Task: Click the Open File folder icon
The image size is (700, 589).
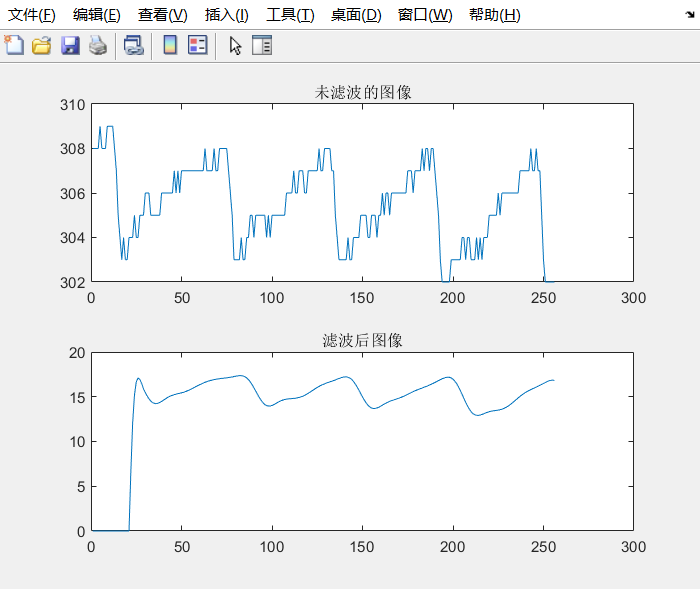Action: coord(42,45)
